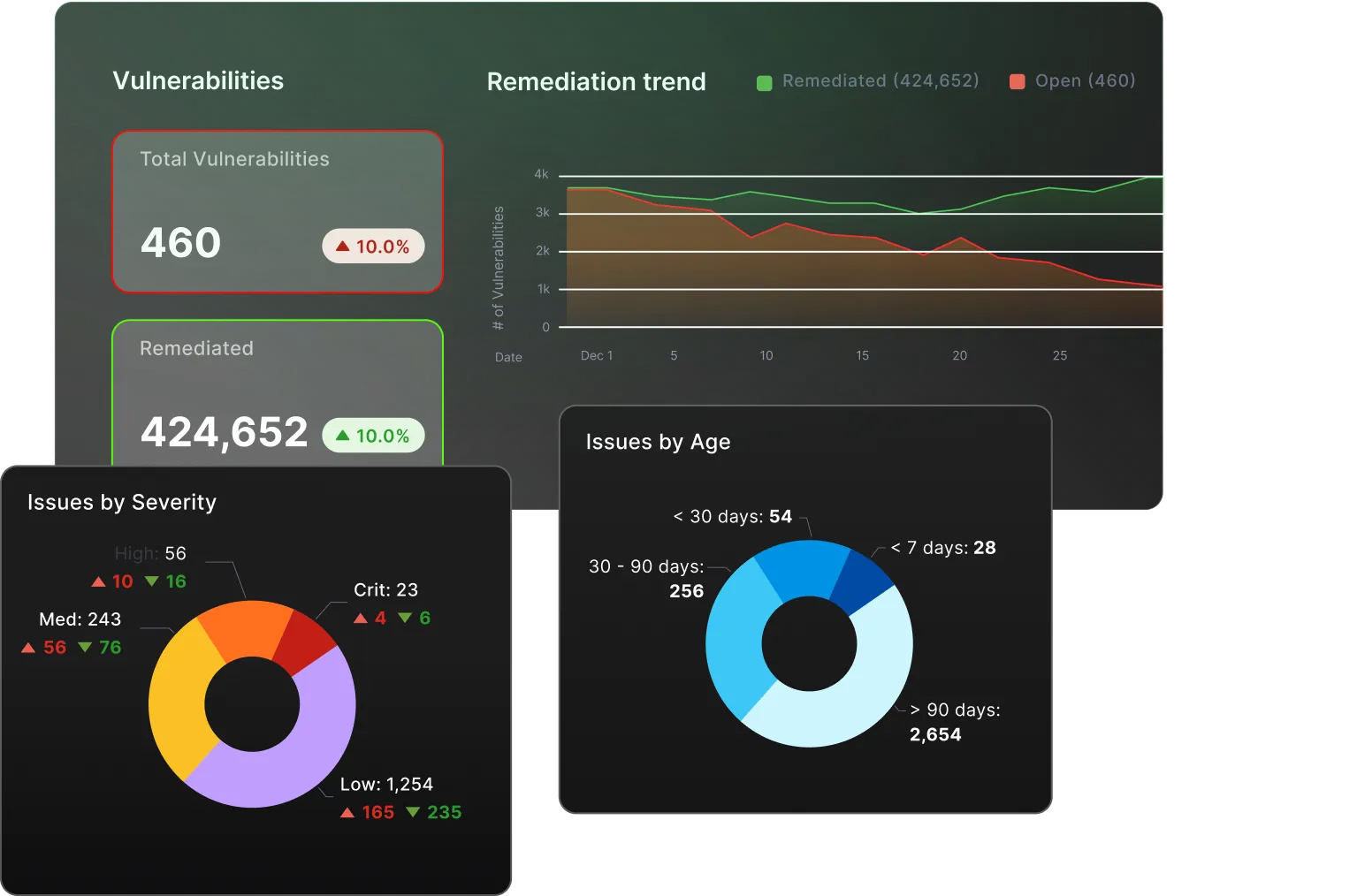Viewport: 1357px width, 896px height.
Task: Expand the Issues by Severity panel
Action: 121,502
